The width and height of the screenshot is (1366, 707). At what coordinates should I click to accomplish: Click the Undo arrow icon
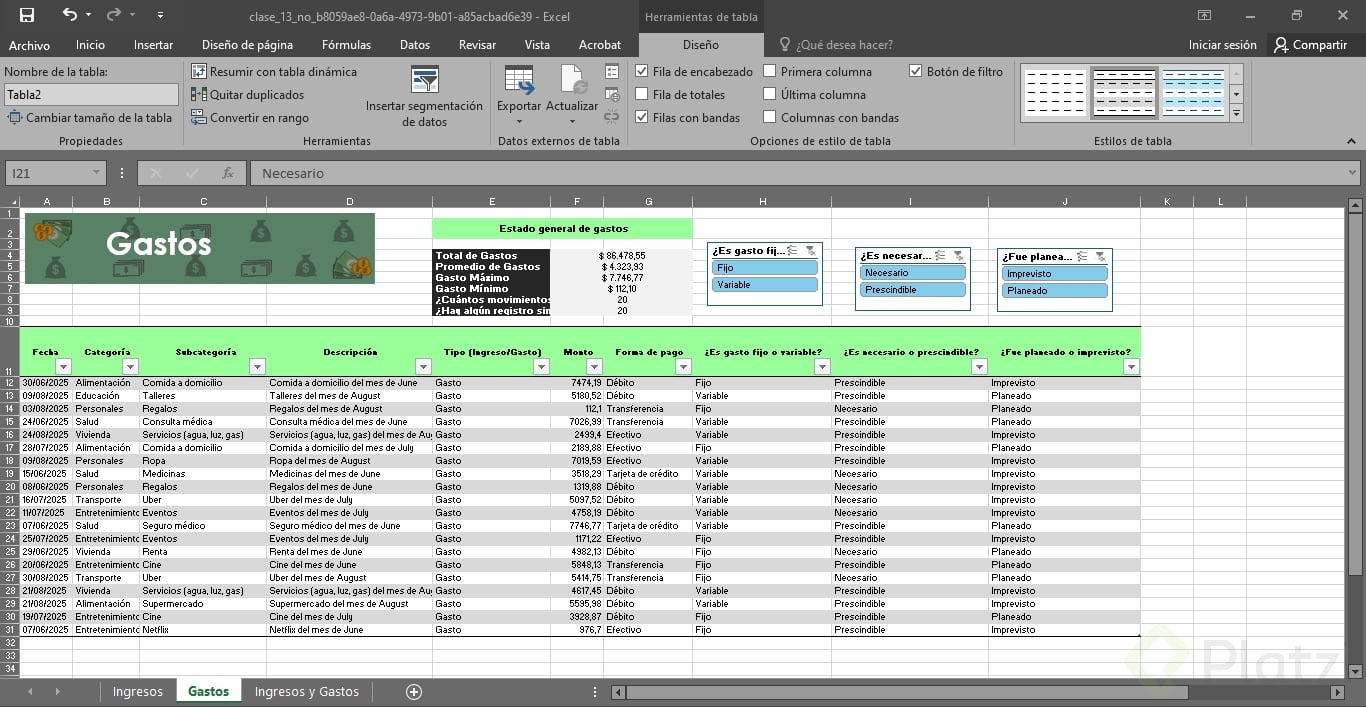[69, 15]
